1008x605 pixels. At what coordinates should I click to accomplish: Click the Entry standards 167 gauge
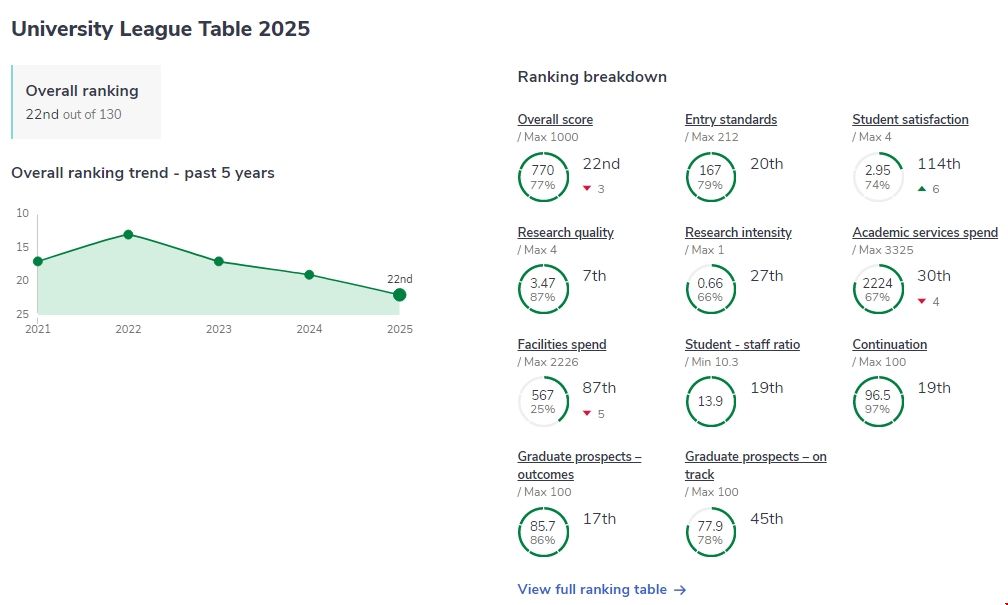(710, 177)
